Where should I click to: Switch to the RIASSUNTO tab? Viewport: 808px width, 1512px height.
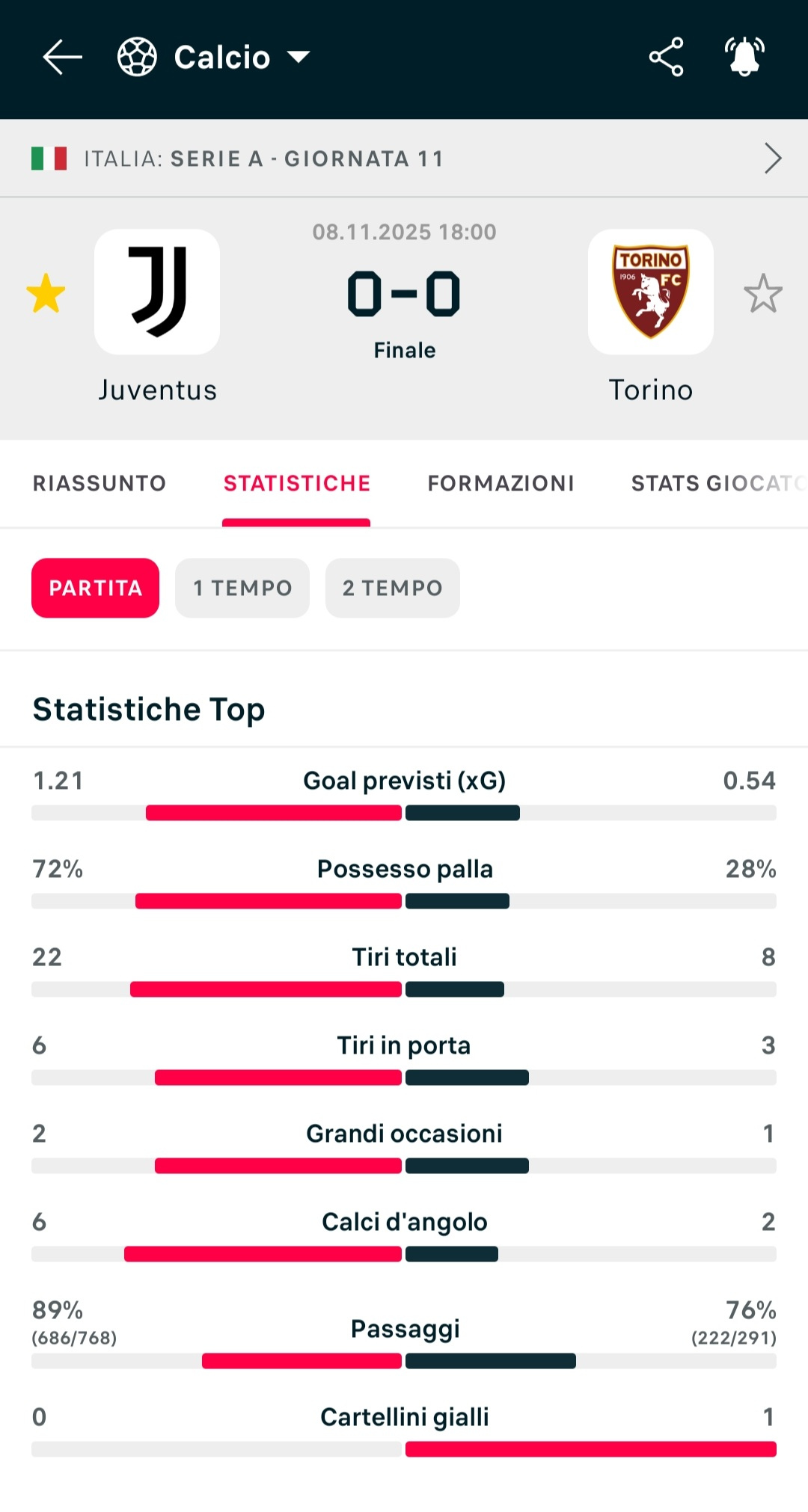100,483
